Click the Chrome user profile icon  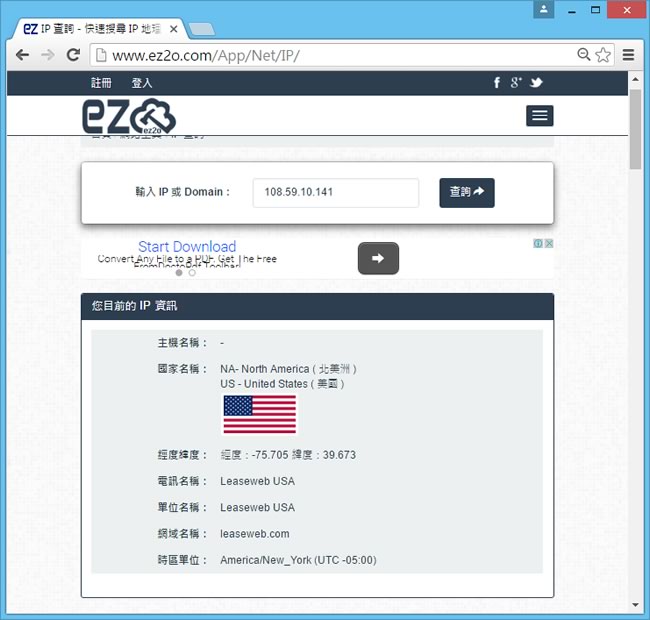[x=543, y=10]
